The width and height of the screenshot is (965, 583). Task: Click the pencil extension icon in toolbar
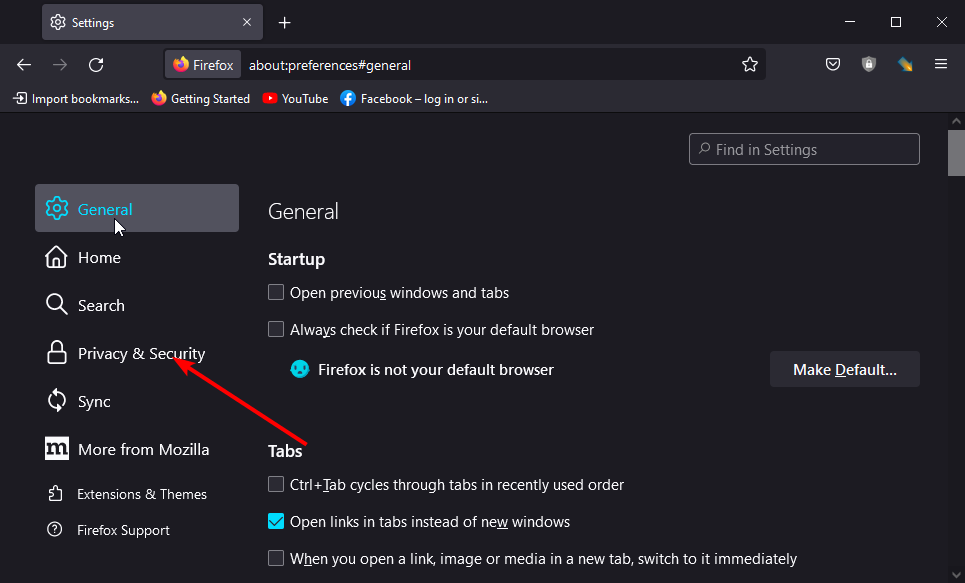point(905,64)
